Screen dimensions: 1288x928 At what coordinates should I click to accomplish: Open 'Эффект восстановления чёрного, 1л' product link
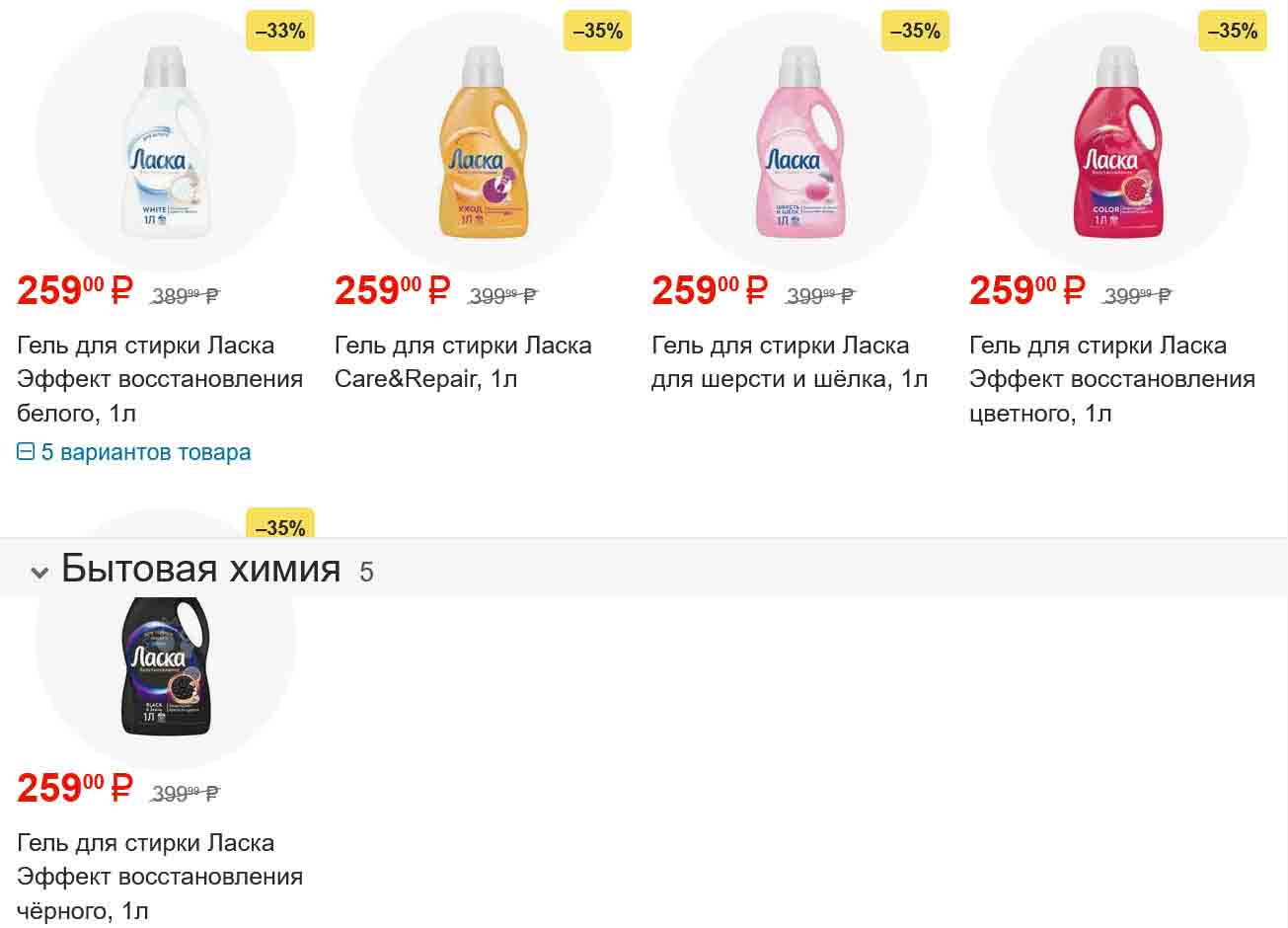[x=160, y=877]
